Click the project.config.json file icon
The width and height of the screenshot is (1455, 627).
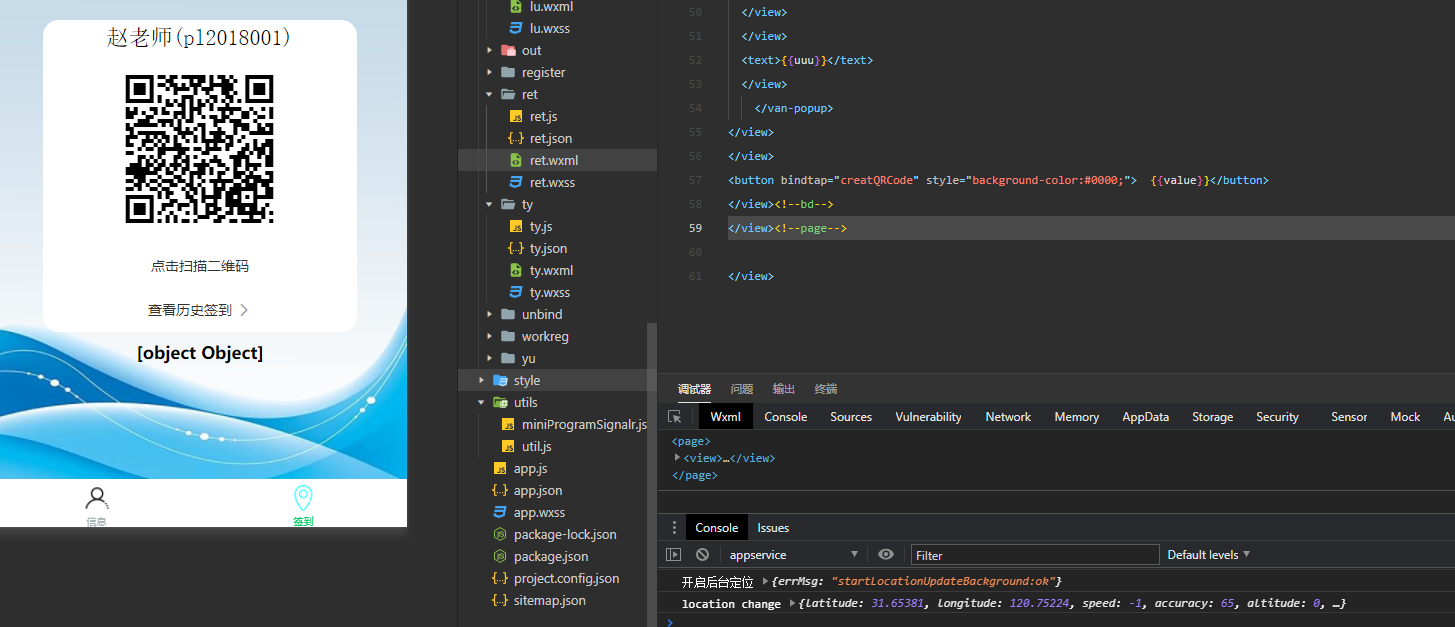point(500,578)
